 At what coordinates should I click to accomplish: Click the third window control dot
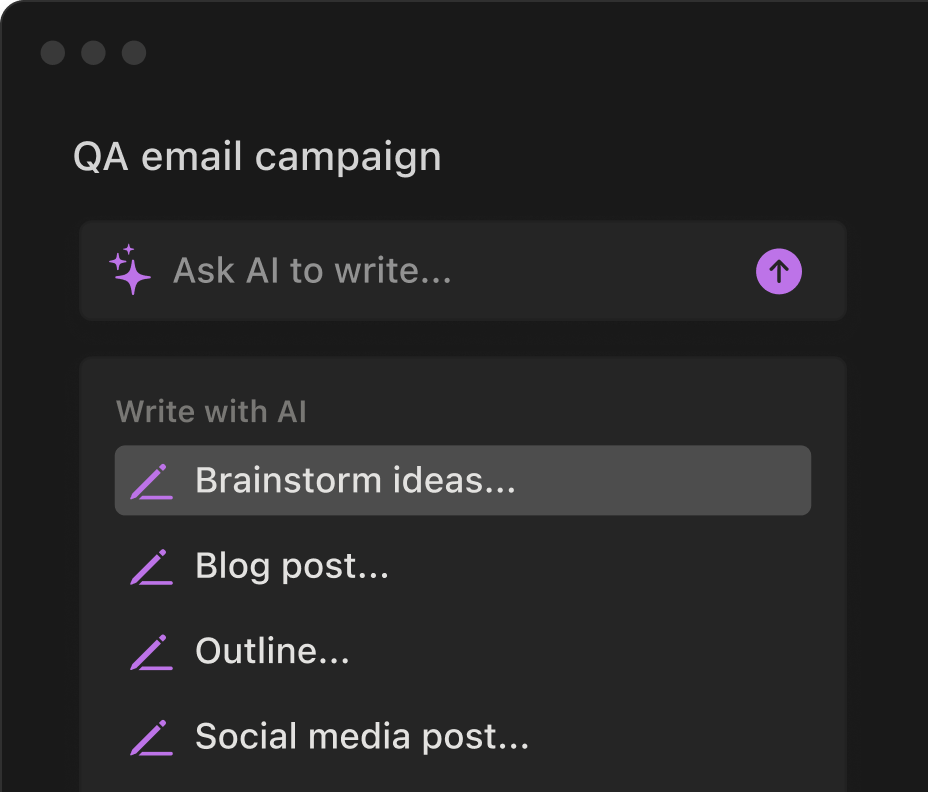(134, 53)
